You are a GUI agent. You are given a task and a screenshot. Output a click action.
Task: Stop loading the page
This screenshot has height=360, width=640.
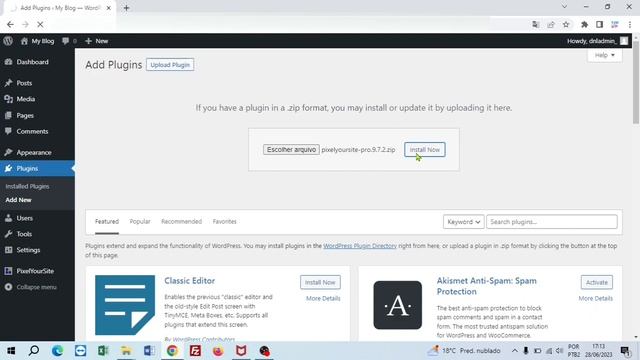coord(40,24)
